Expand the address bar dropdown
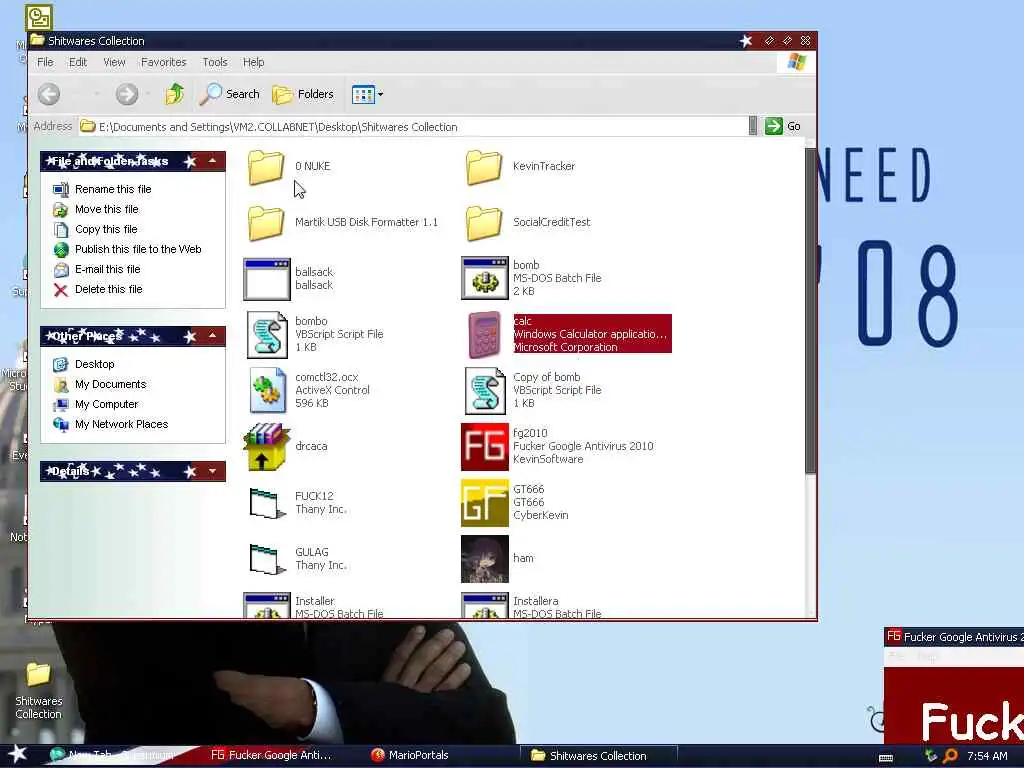1024x768 pixels. pos(752,126)
